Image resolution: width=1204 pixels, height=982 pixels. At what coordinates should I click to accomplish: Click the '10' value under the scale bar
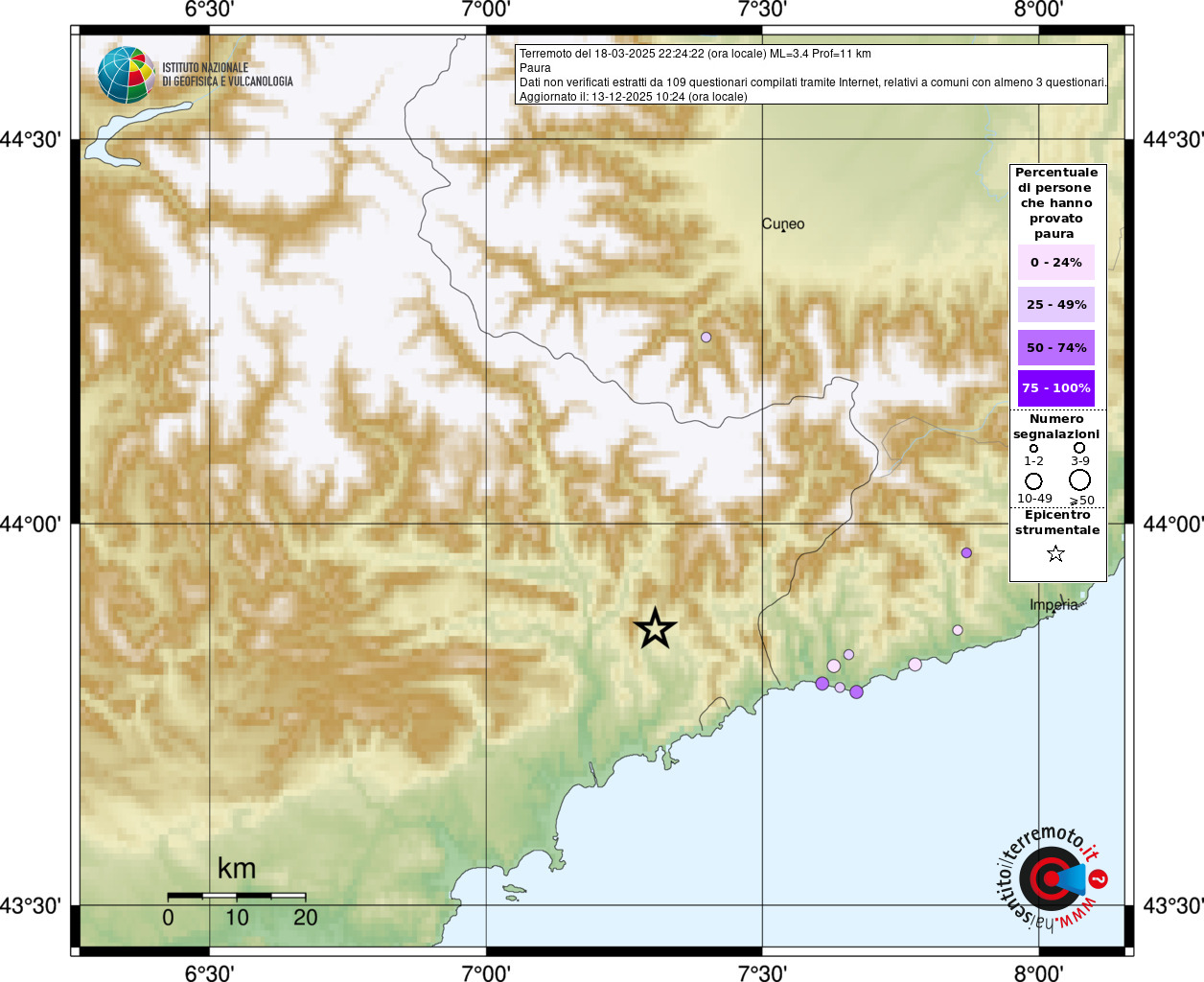(237, 918)
